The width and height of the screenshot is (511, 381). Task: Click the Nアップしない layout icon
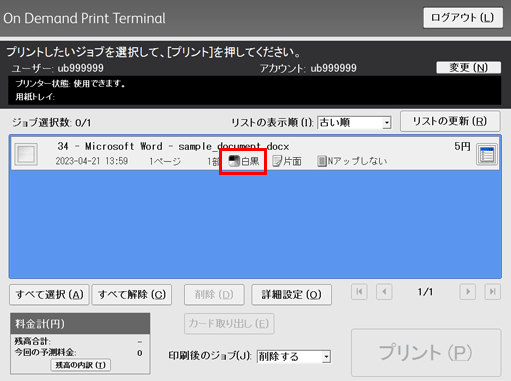(x=321, y=161)
